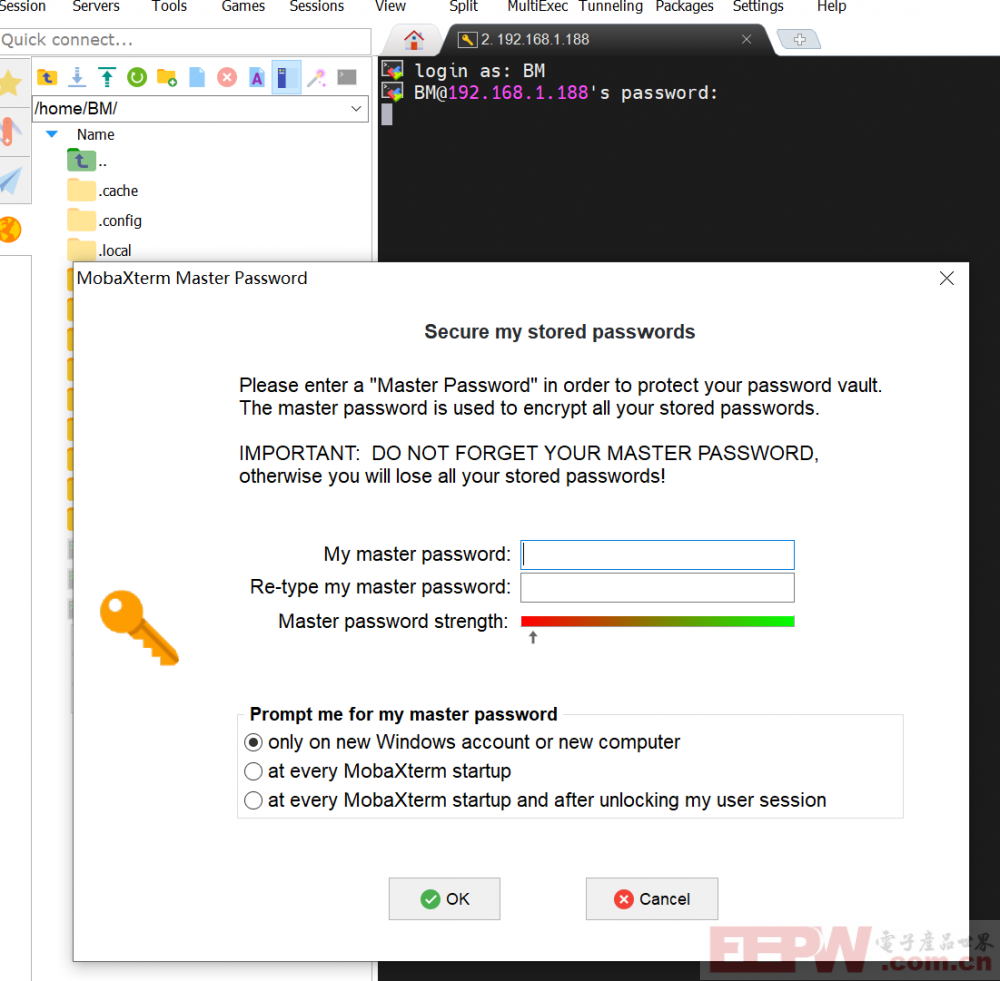Select the .config folder
Image resolution: width=1000 pixels, height=981 pixels.
pos(105,221)
